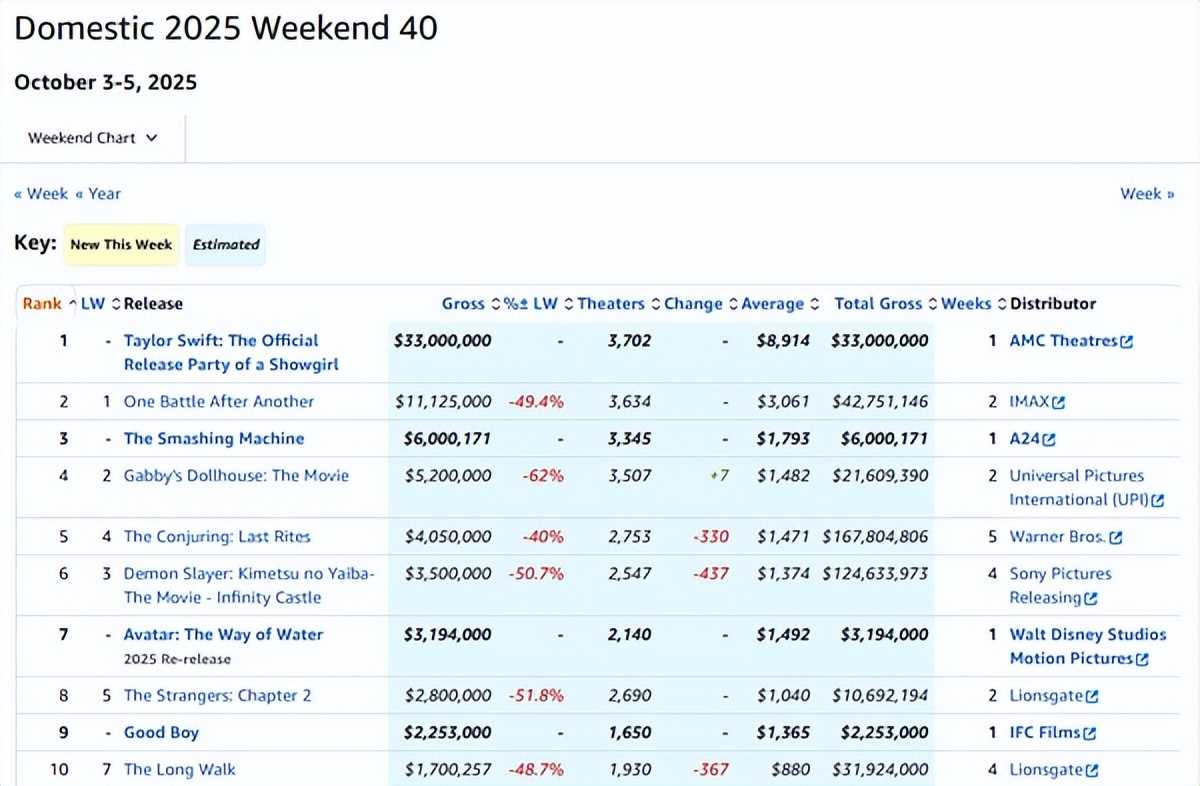Screen dimensions: 1200x786
Task: Jump to previous Year link
Action: 98,194
